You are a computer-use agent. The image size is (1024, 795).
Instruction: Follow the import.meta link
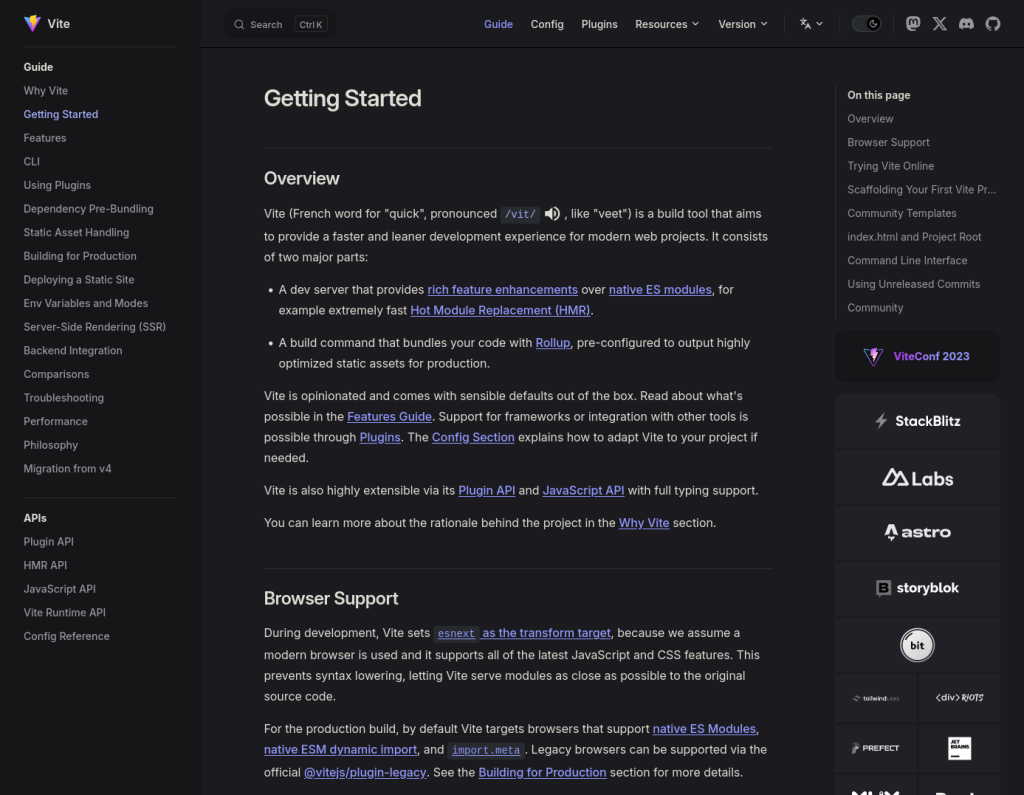[486, 750]
